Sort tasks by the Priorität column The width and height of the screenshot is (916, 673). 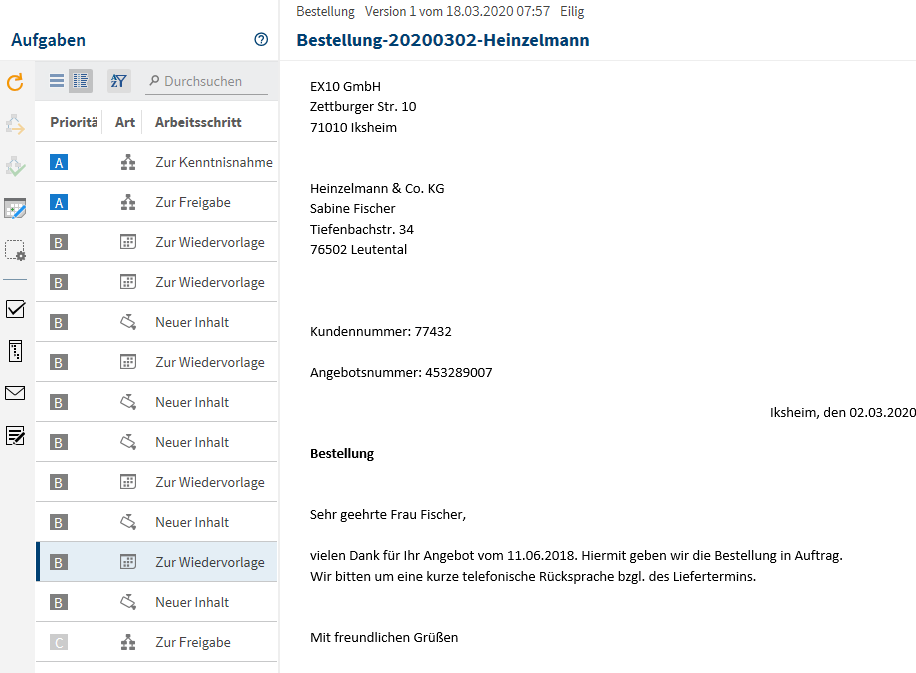[72, 121]
